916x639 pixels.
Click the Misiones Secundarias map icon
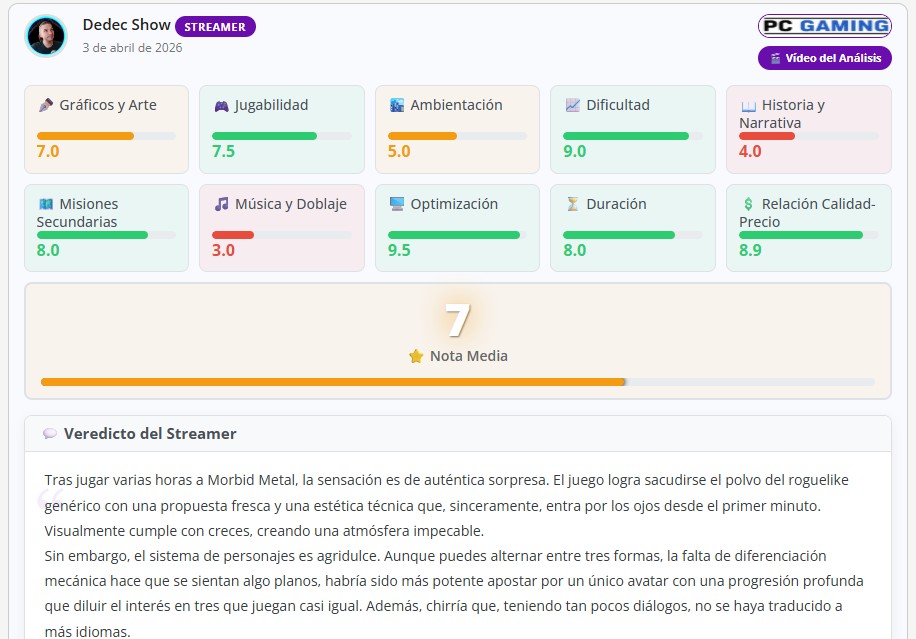(45, 204)
